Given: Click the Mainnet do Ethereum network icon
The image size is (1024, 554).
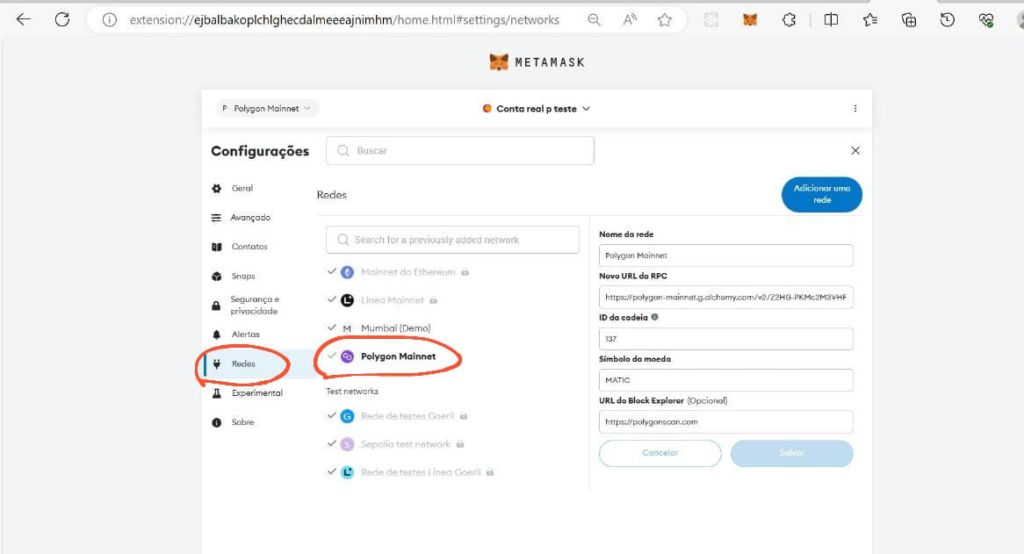Looking at the screenshot, I should (x=347, y=272).
